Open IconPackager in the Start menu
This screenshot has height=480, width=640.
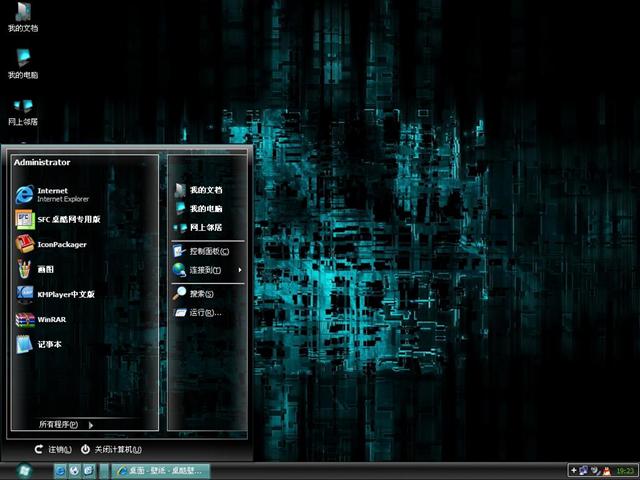click(61, 244)
